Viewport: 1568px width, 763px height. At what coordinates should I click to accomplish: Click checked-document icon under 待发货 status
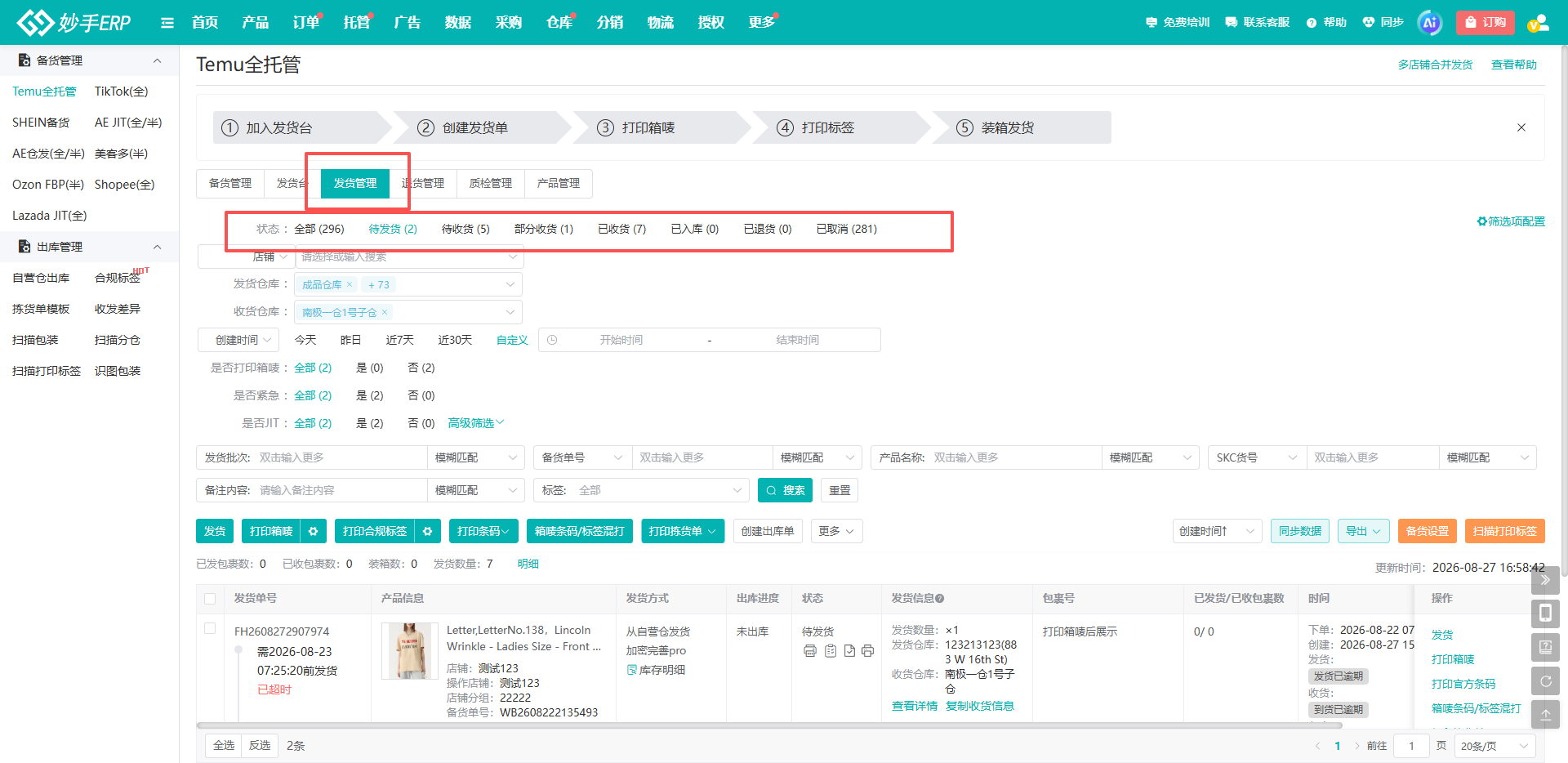click(x=849, y=651)
